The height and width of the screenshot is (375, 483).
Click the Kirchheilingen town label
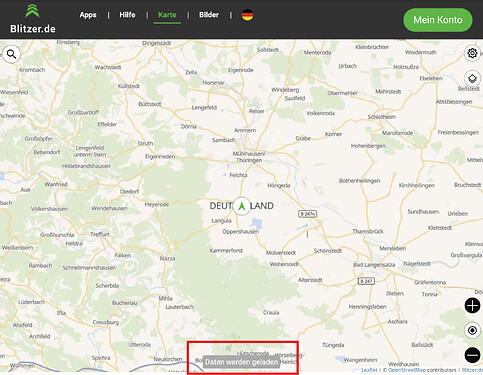417,185
